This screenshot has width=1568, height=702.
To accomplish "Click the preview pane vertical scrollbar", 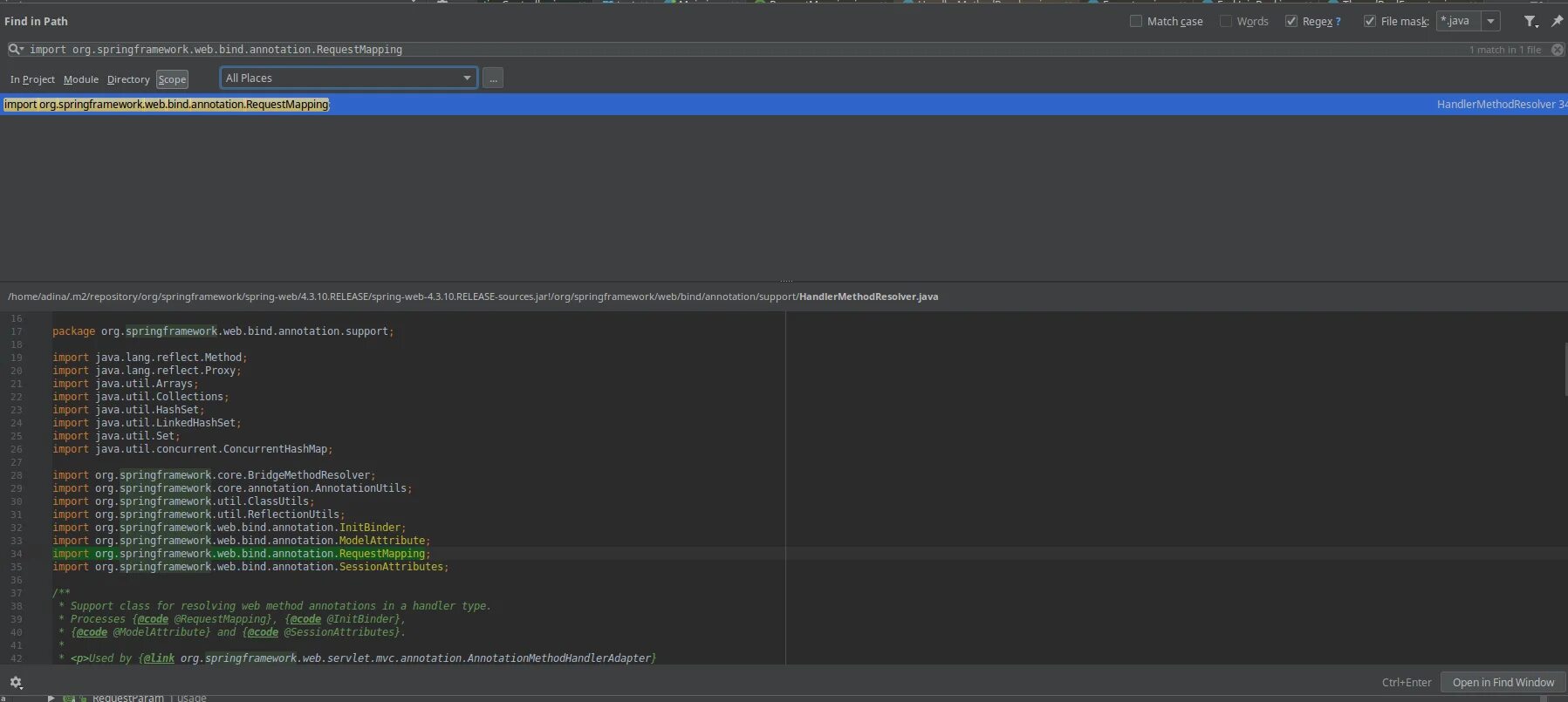I will pos(1565,371).
